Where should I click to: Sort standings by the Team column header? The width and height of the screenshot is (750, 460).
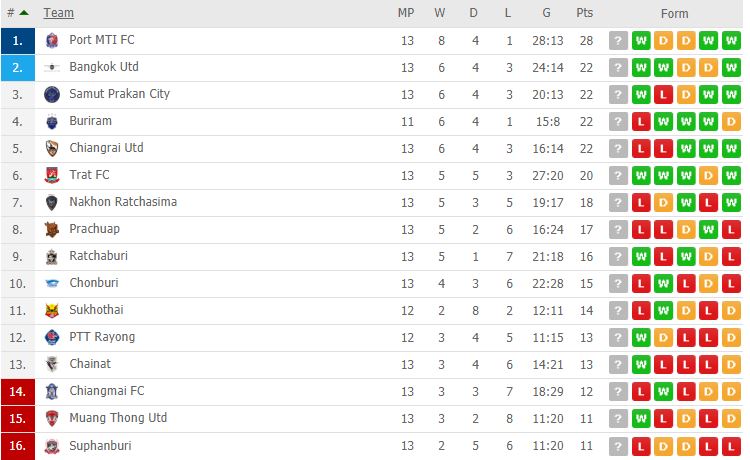pyautogui.click(x=58, y=13)
